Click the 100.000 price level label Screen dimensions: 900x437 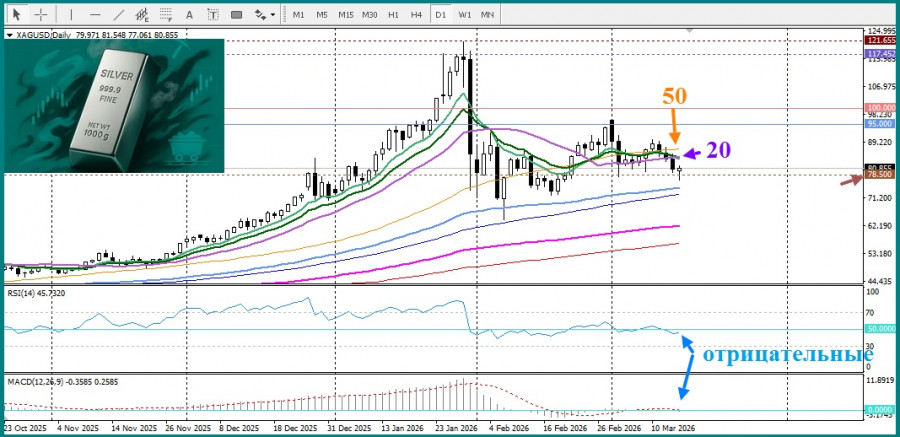(x=880, y=108)
